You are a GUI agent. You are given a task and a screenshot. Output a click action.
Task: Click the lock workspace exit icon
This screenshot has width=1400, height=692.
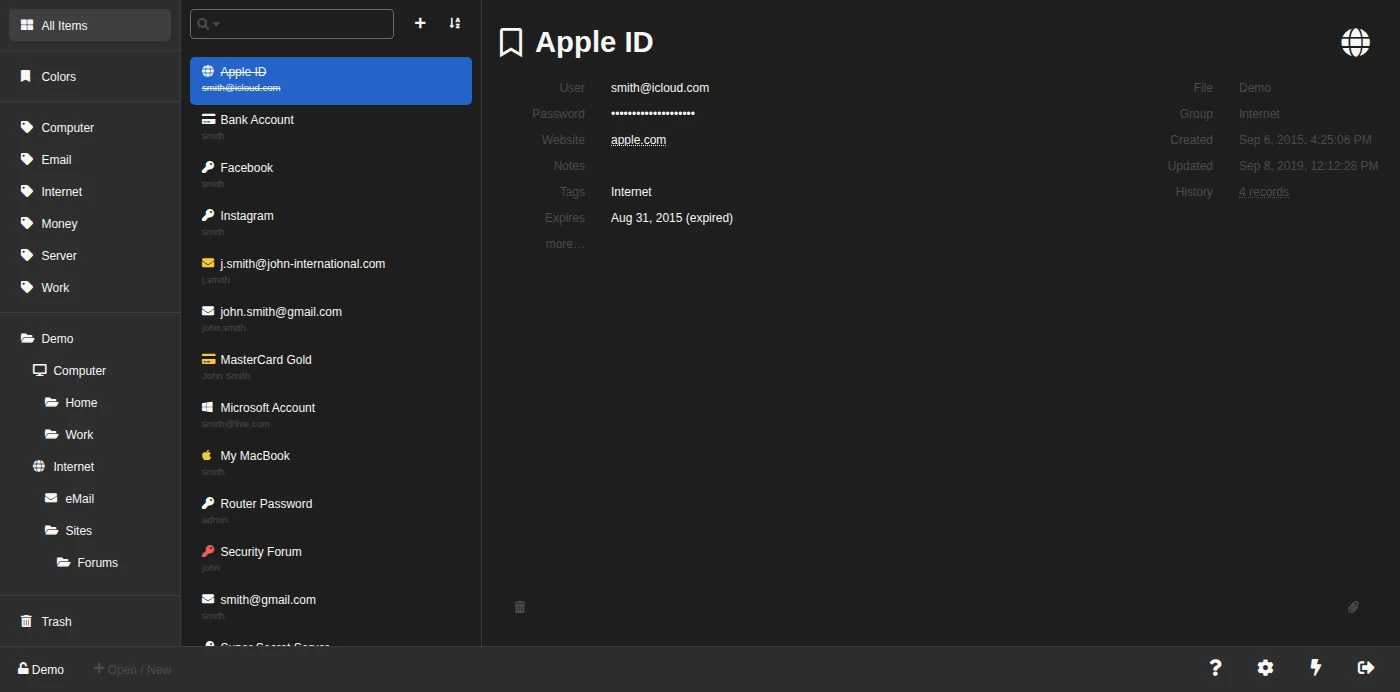point(1366,668)
